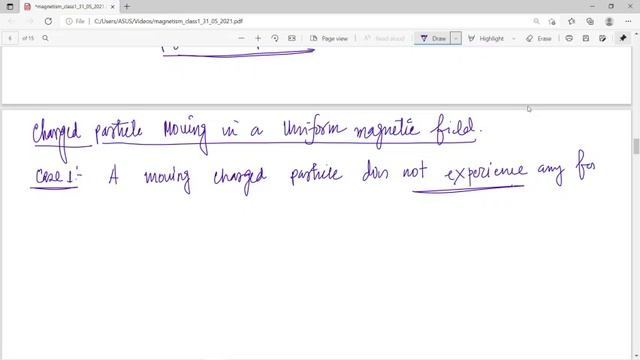
Task: Open a new browser tab
Action: tap(127, 7)
